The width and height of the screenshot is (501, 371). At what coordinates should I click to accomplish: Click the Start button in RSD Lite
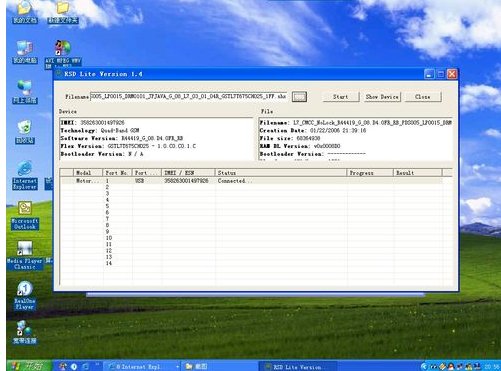pyautogui.click(x=341, y=97)
